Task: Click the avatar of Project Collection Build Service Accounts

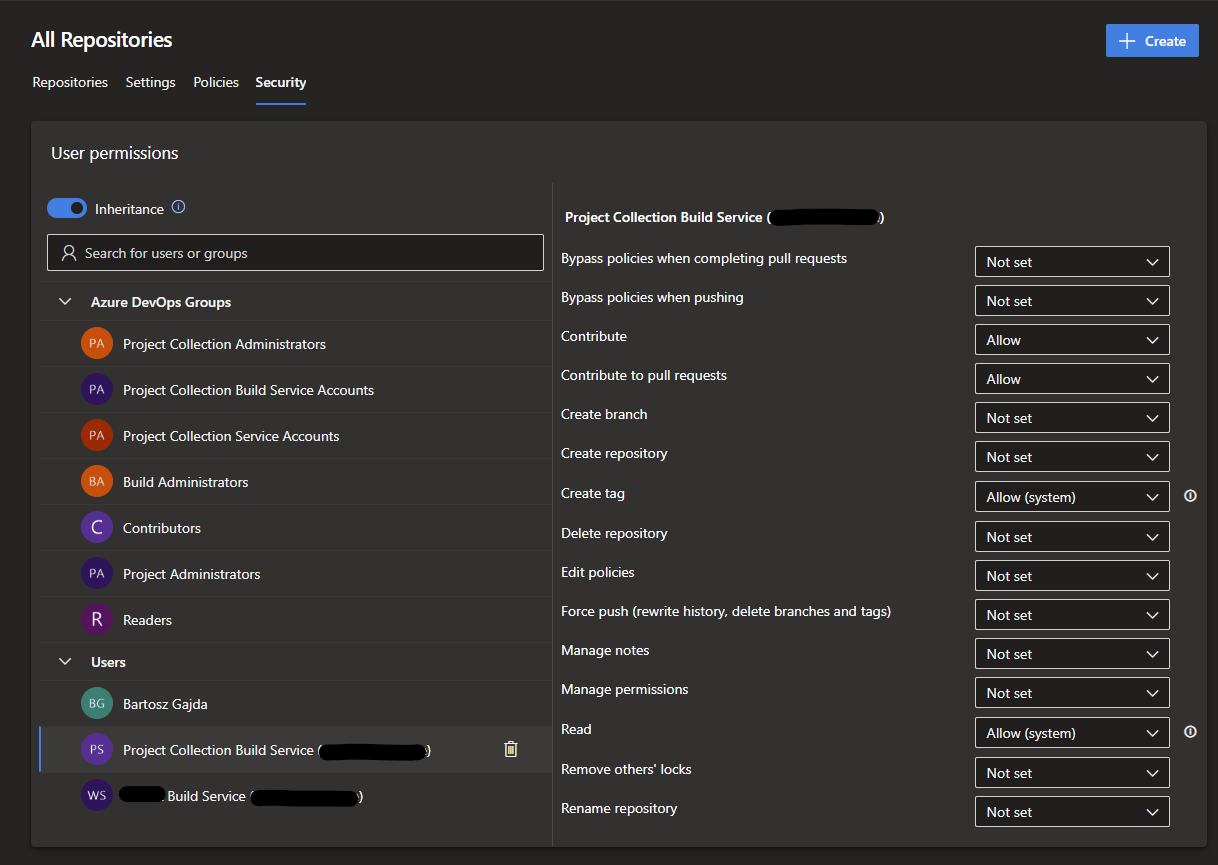Action: [x=97, y=390]
